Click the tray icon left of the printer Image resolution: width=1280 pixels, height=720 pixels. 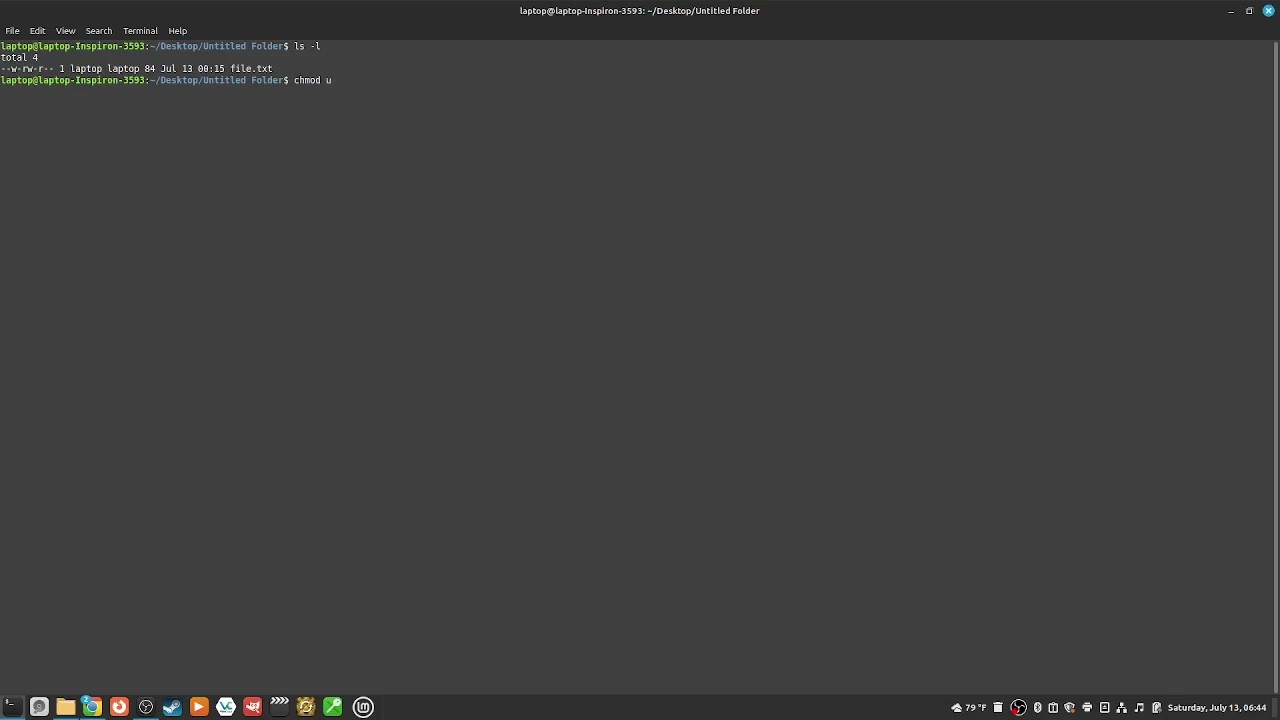[1070, 708]
